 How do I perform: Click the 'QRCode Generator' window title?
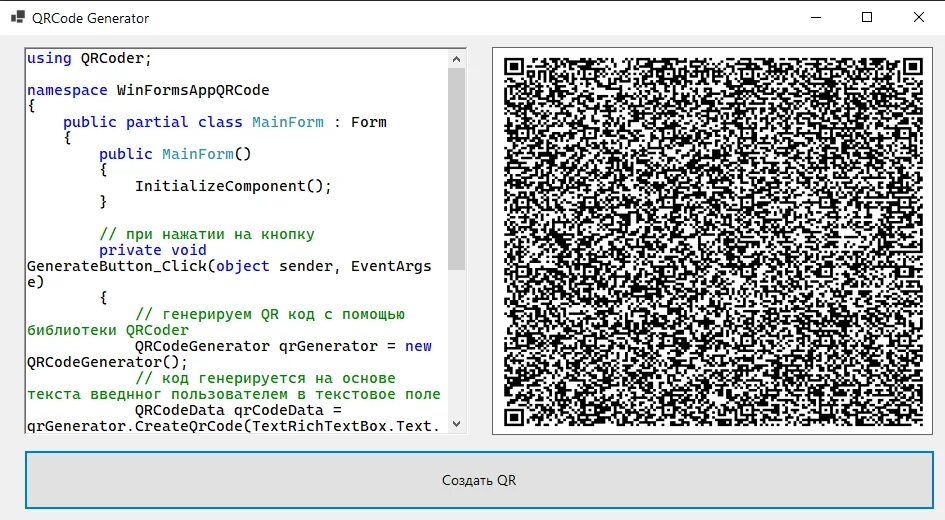pos(90,18)
